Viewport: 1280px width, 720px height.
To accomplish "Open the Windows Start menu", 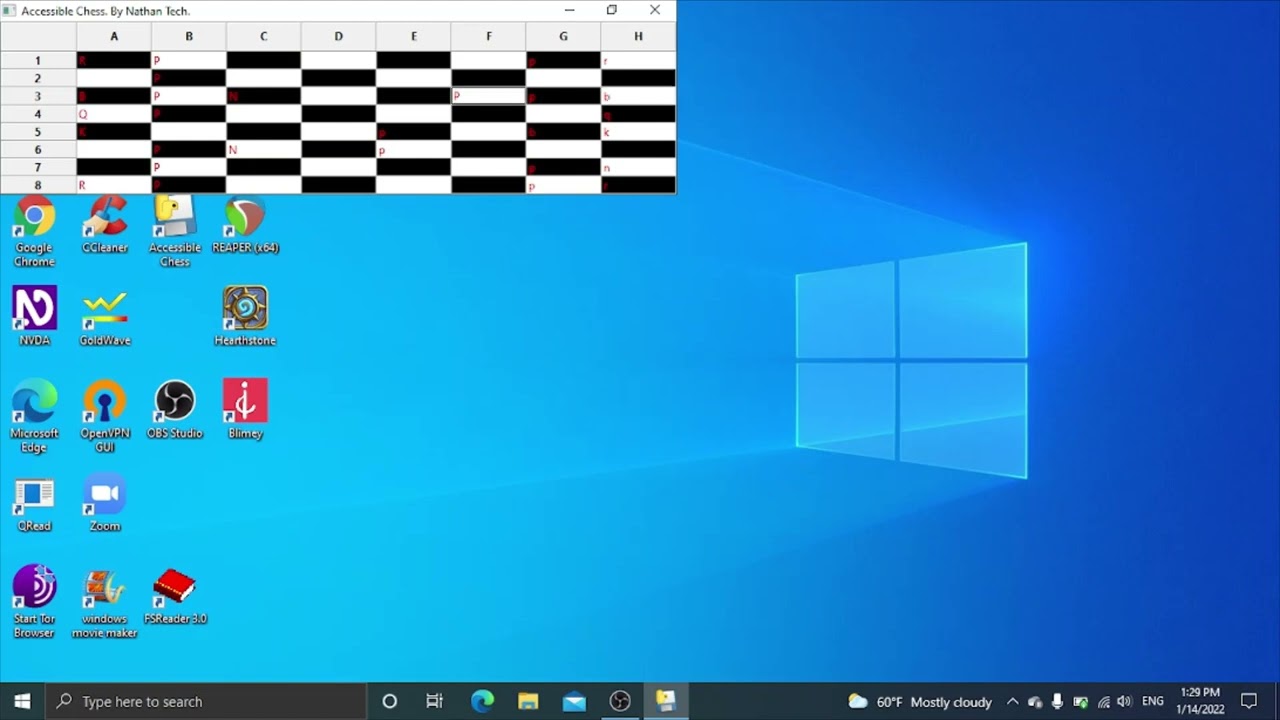I will click(x=22, y=701).
